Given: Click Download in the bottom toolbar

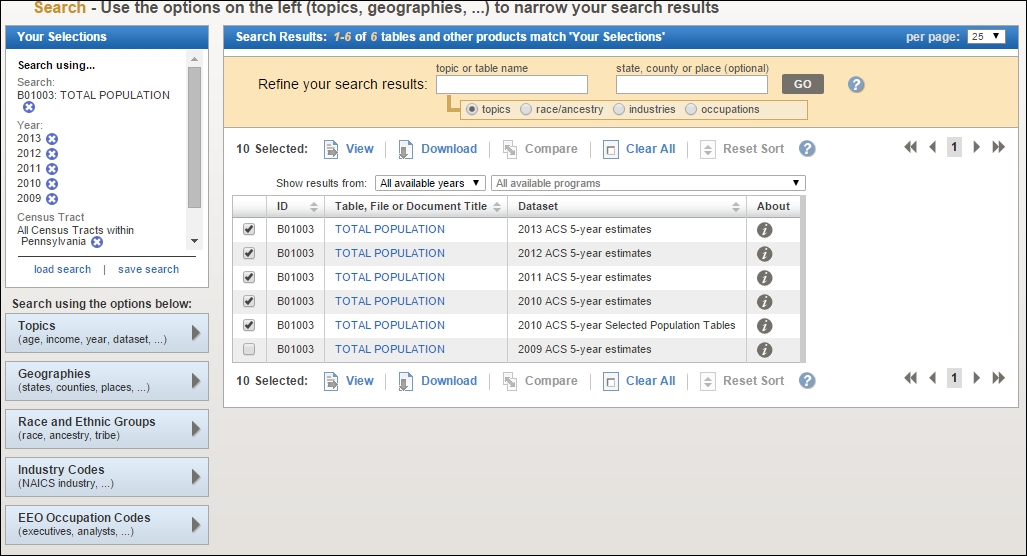Looking at the screenshot, I should (438, 381).
